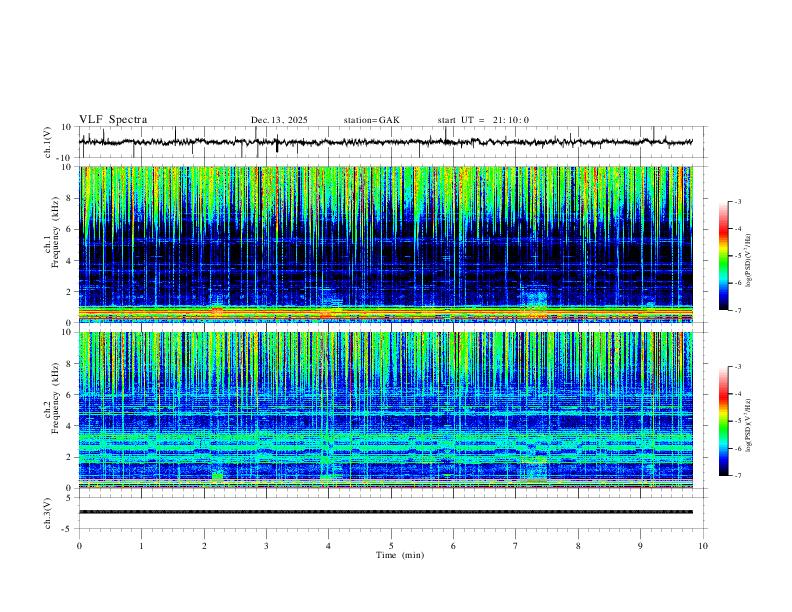The width and height of the screenshot is (792, 612).
Task: Click time axis tick label "8"
Action: click(x=578, y=546)
